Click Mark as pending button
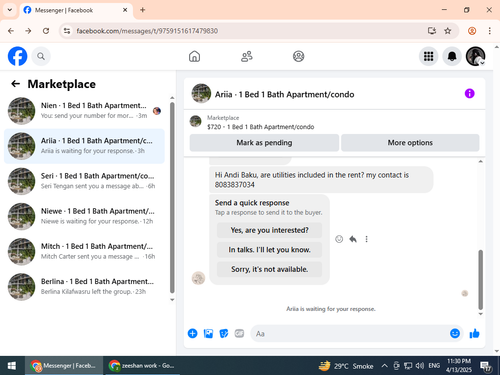 tap(264, 143)
